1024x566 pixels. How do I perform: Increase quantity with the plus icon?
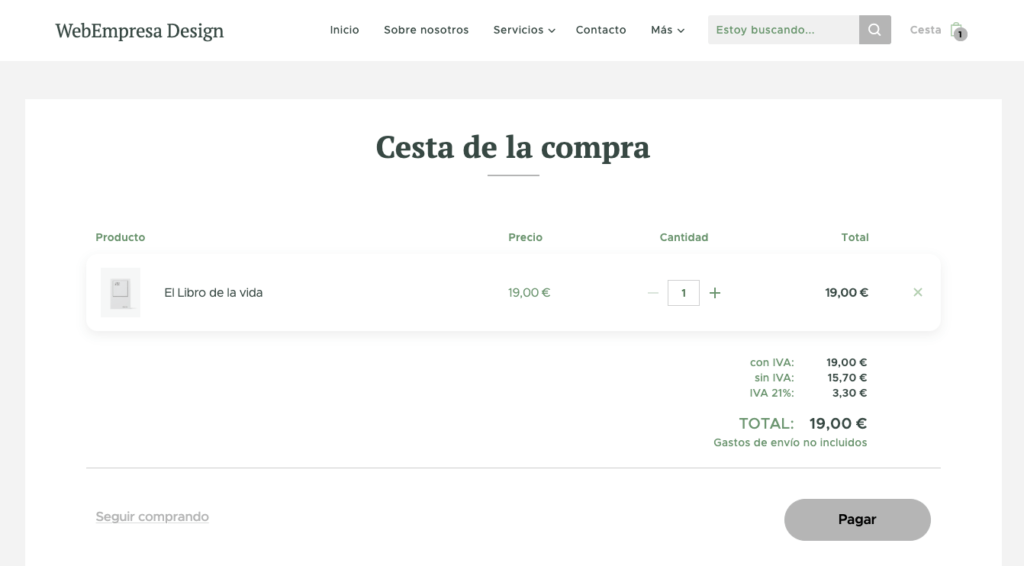click(x=714, y=293)
